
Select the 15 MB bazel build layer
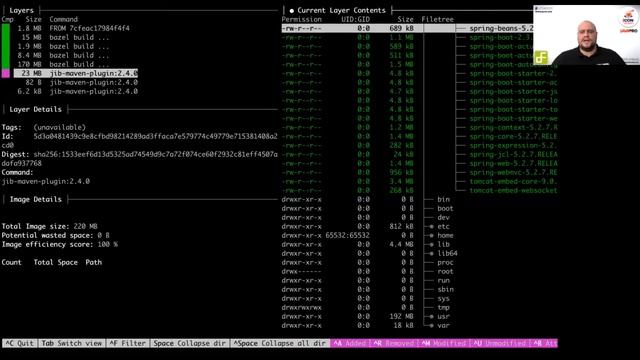click(x=63, y=37)
